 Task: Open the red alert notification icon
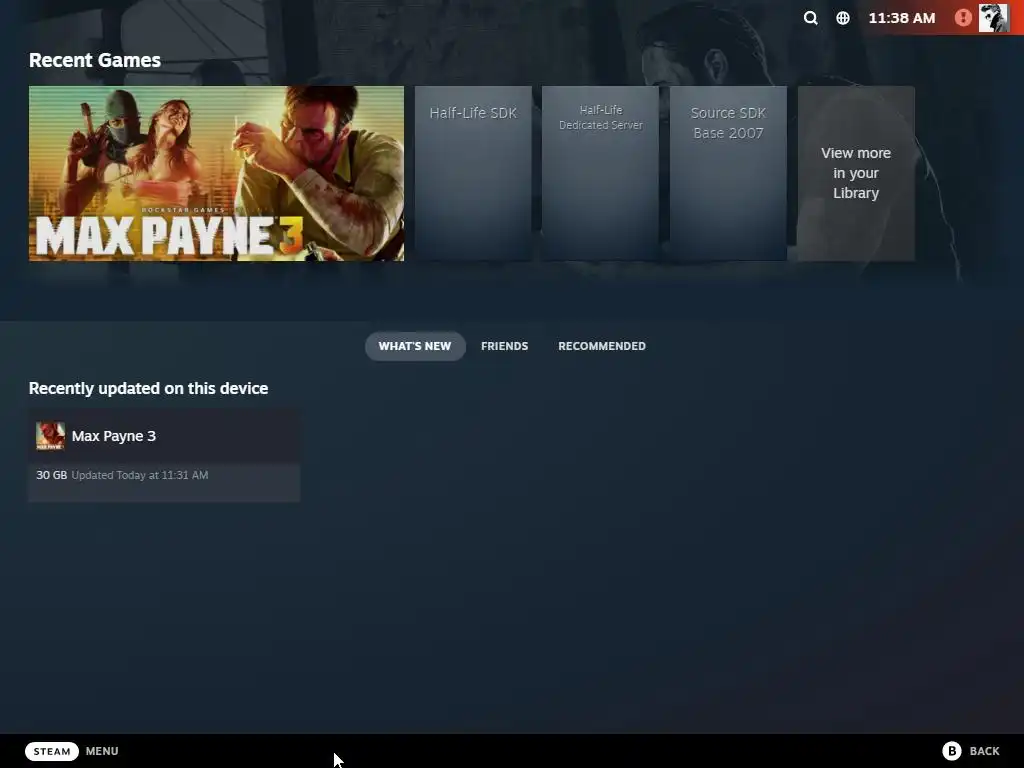[x=963, y=18]
